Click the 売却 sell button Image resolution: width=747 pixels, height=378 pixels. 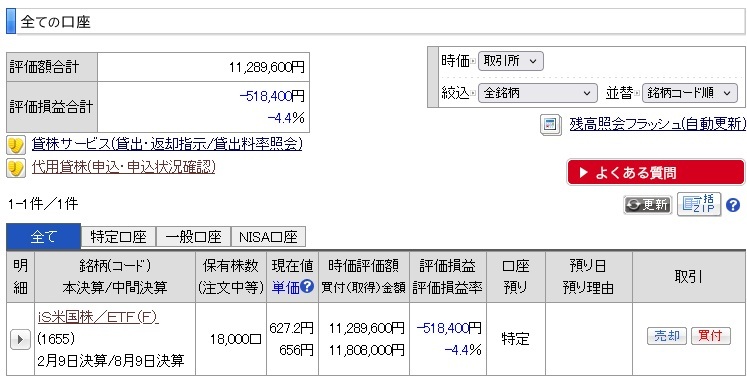pos(666,336)
